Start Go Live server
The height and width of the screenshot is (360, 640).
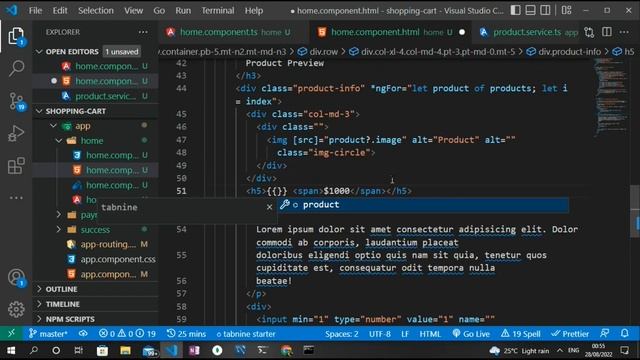(x=471, y=333)
